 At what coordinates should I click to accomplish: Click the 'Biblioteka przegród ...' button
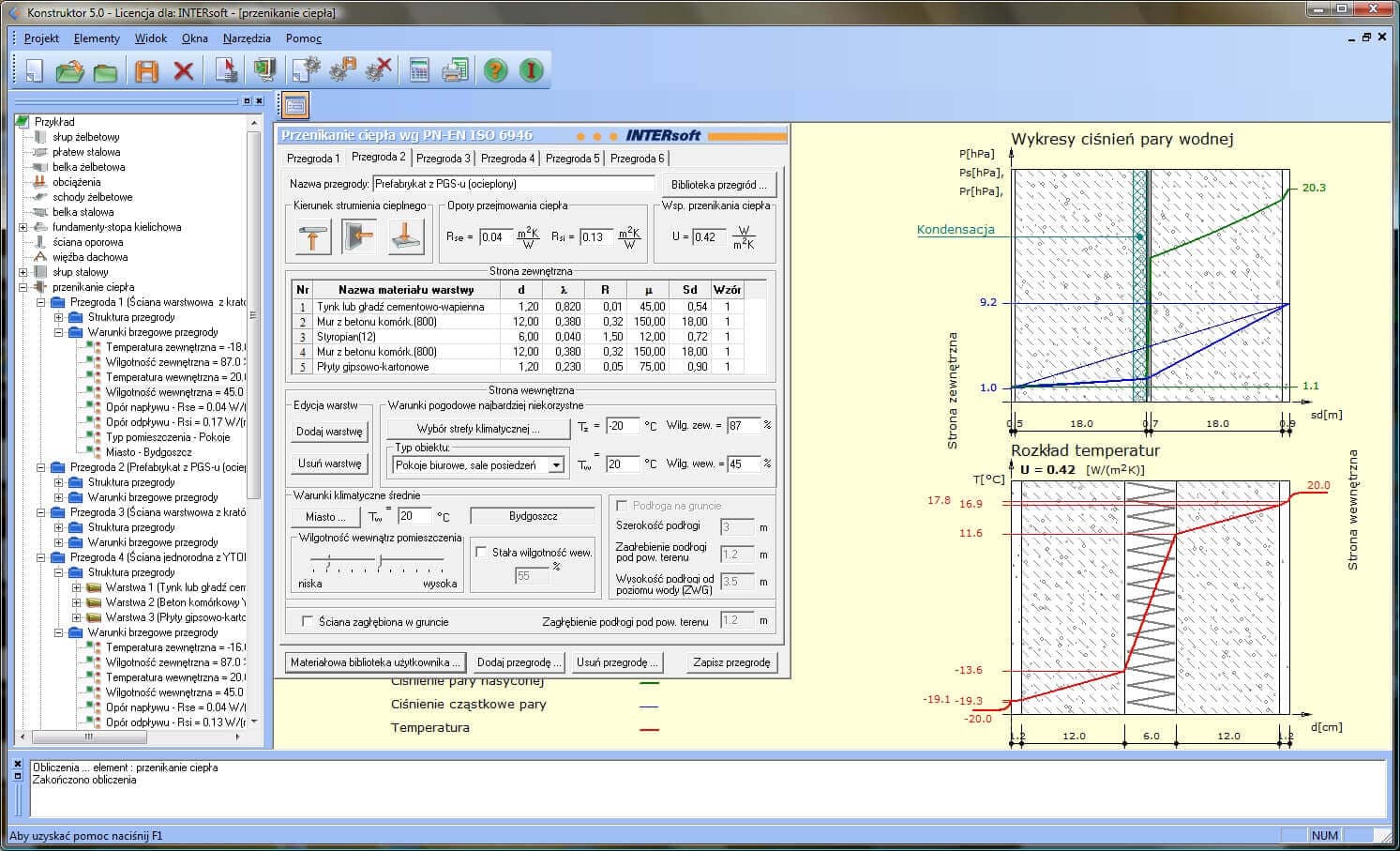pos(718,185)
